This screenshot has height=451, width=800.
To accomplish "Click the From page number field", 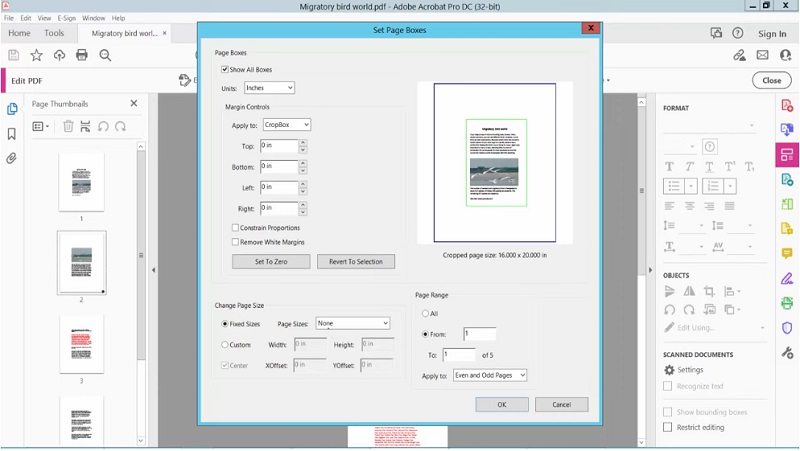I will click(480, 334).
